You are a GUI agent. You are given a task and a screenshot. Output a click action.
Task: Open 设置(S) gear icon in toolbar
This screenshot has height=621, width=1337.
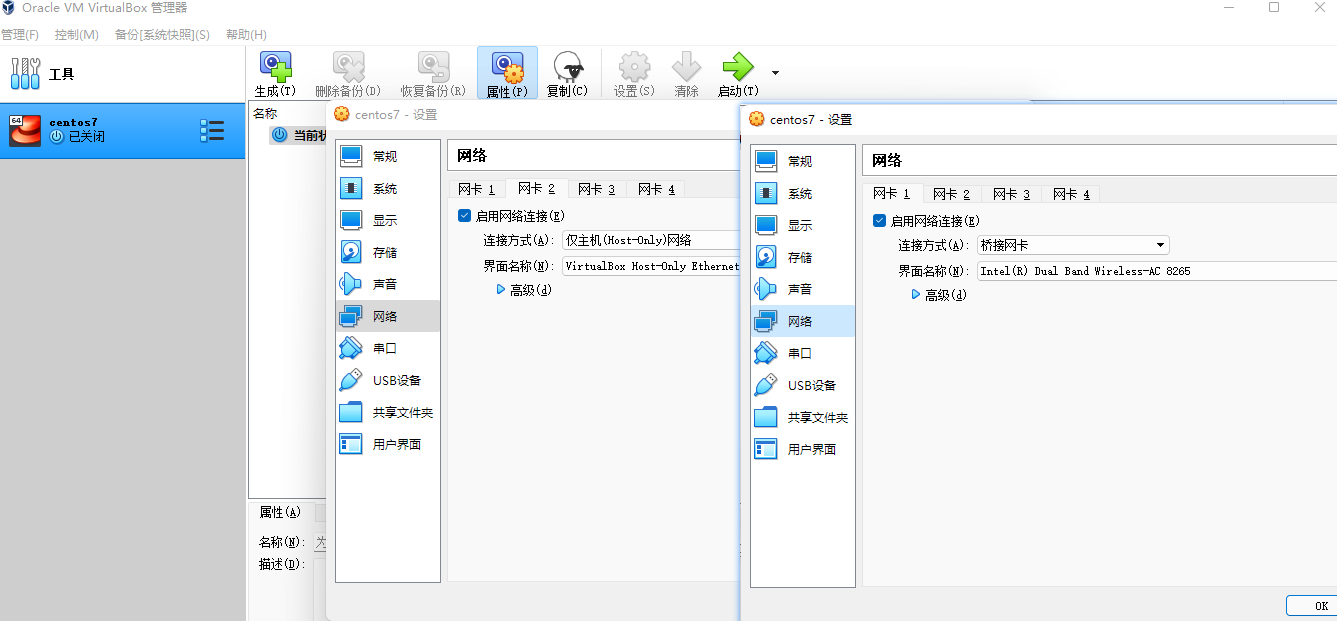634,74
